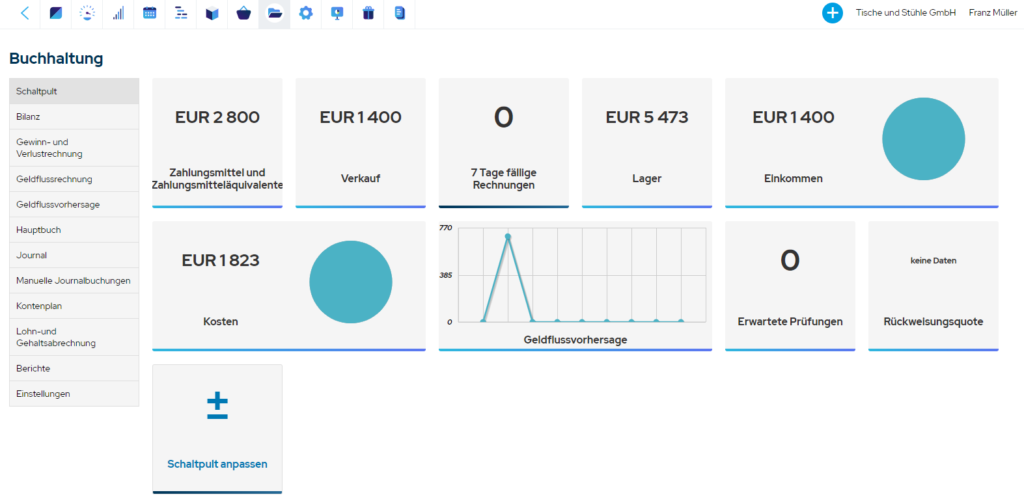Viewport: 1024px width, 497px height.
Task: Open the presentation screen icon
Action: (x=337, y=13)
